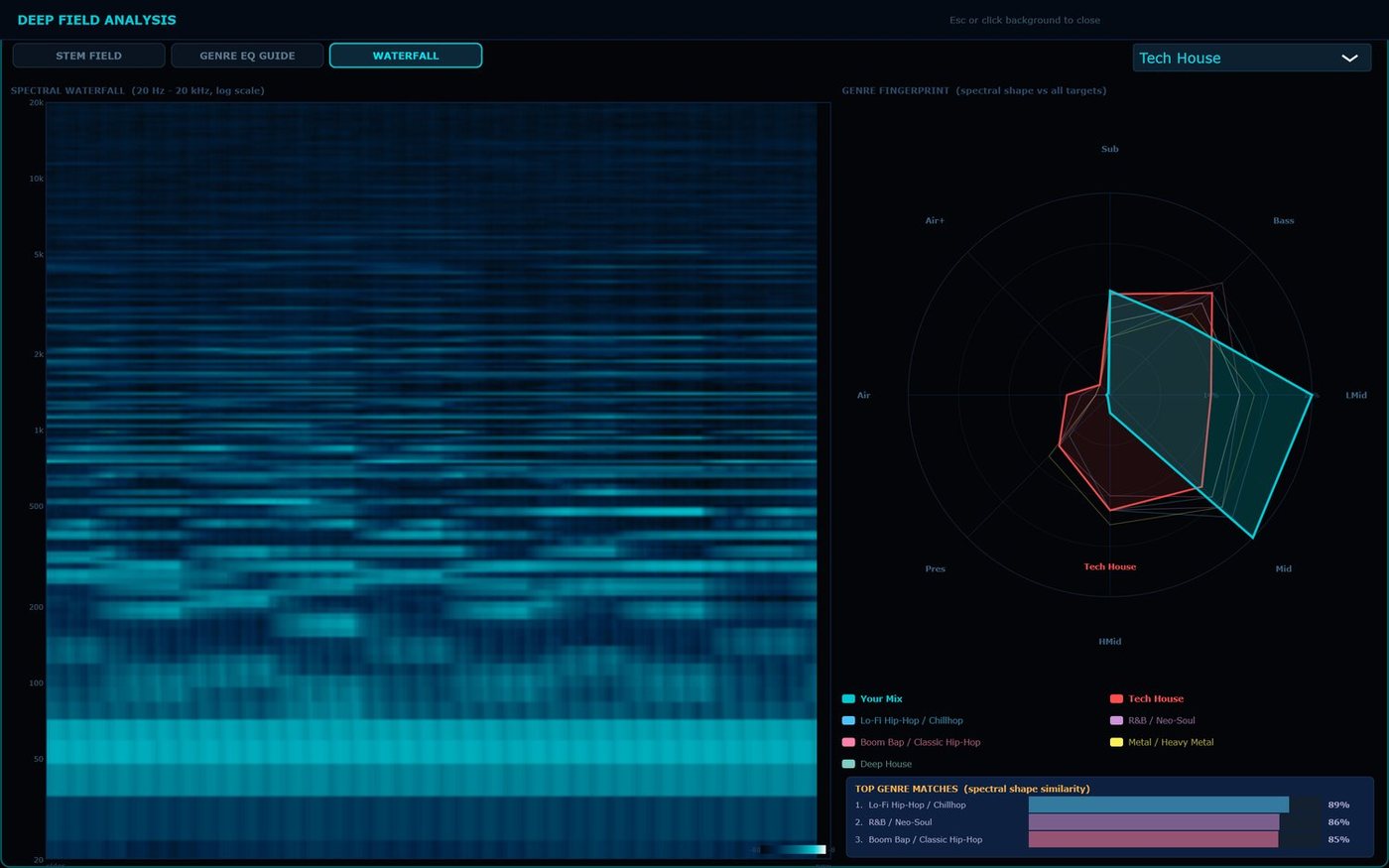Viewport: 1389px width, 868px height.
Task: Click the 86% similarity value
Action: [x=1338, y=822]
